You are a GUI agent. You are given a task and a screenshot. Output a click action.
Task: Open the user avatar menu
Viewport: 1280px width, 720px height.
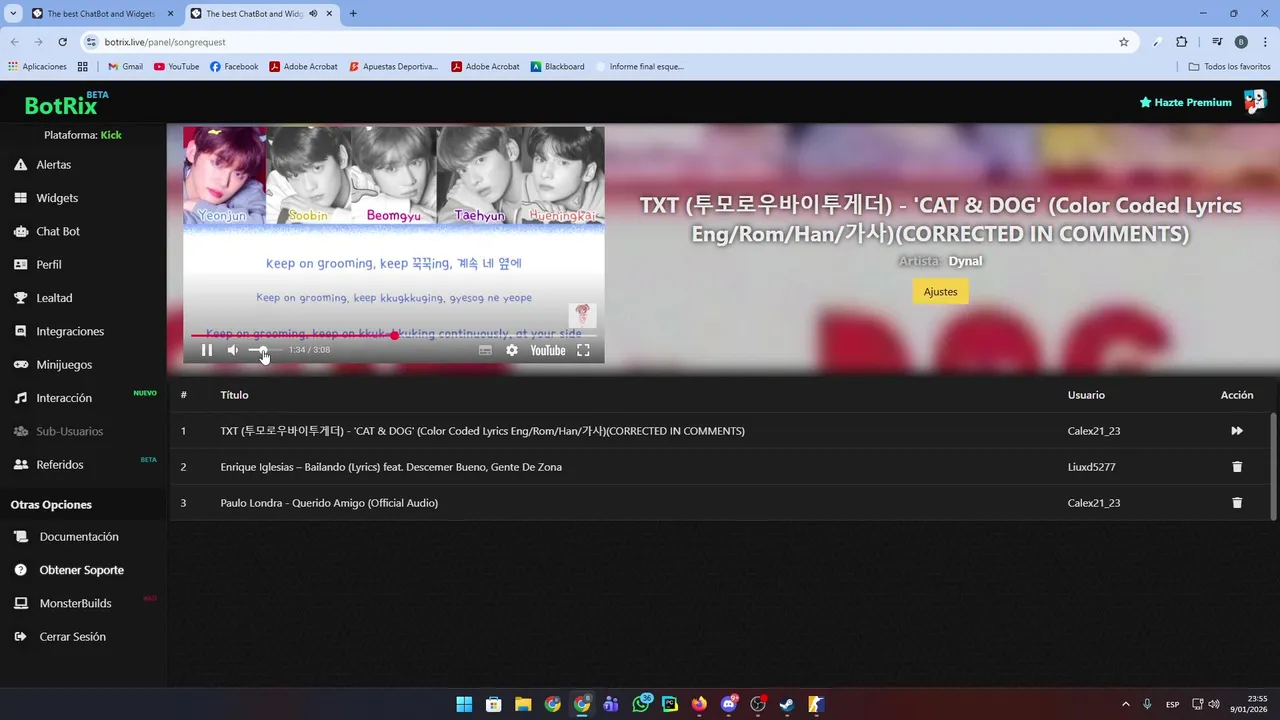pyautogui.click(x=1255, y=102)
